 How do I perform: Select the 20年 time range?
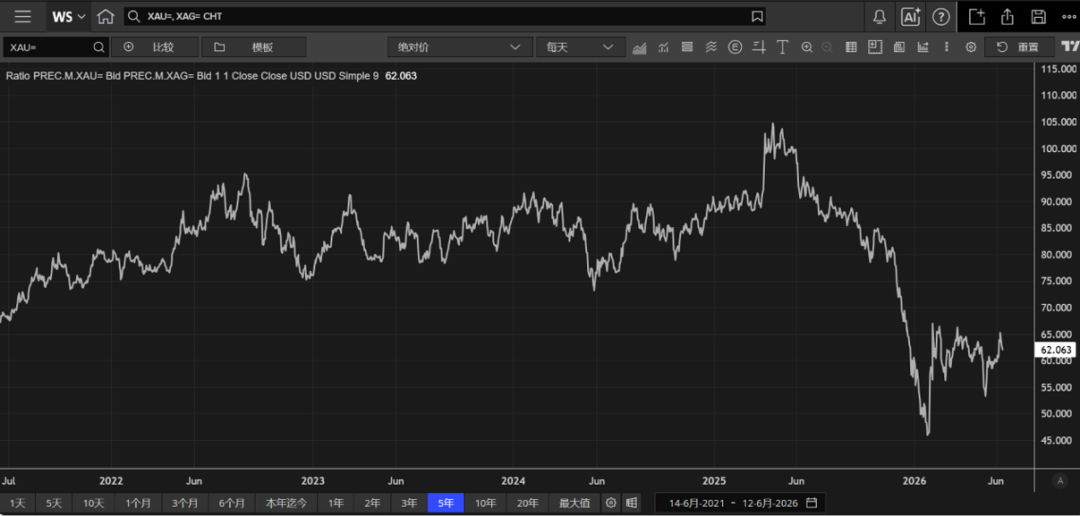pyautogui.click(x=527, y=503)
